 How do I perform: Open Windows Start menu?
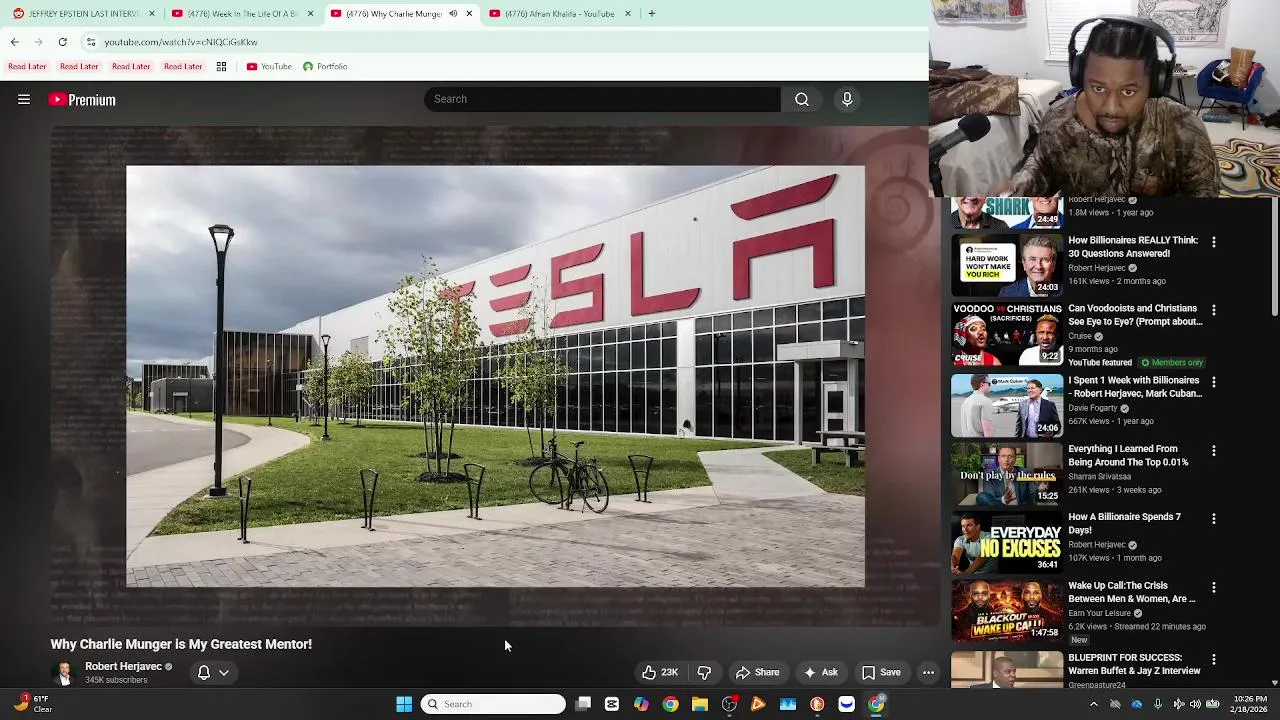point(404,704)
